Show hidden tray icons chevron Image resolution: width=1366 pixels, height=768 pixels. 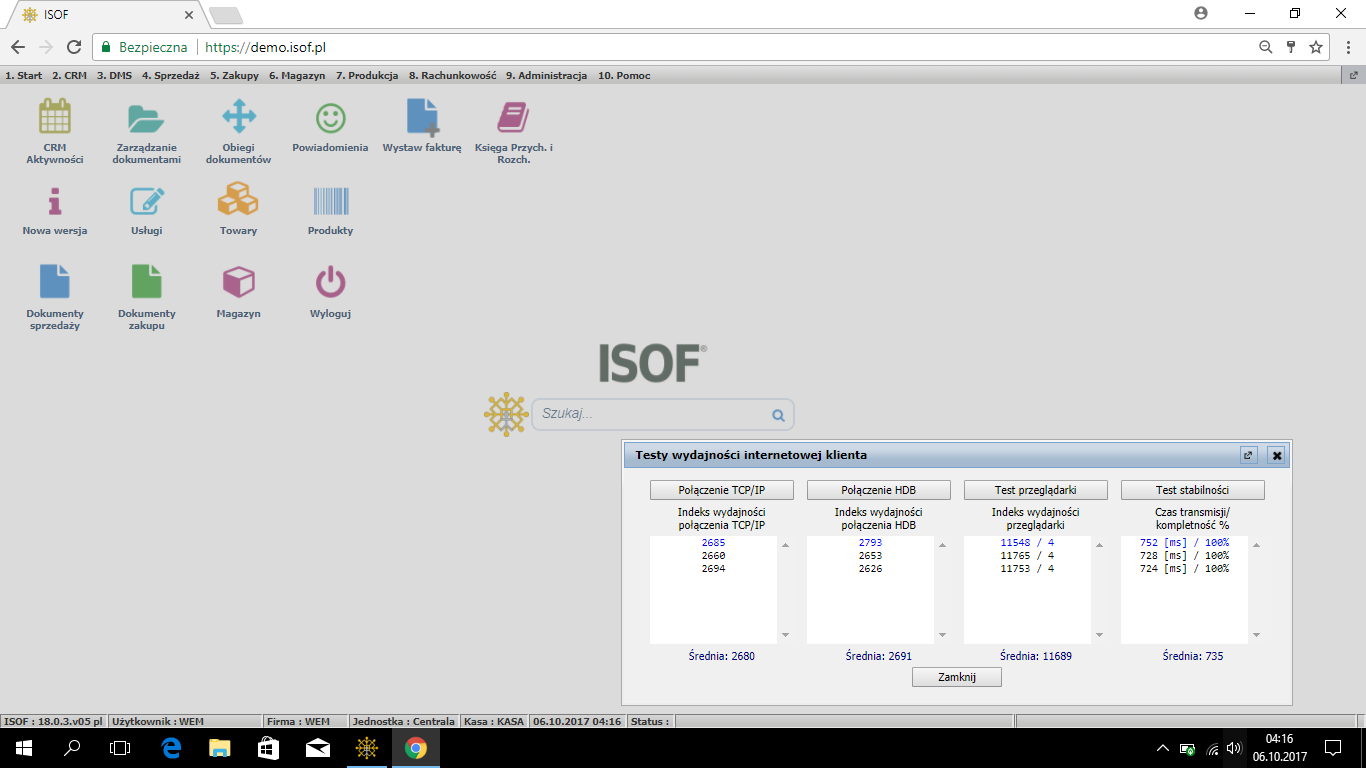(1162, 748)
